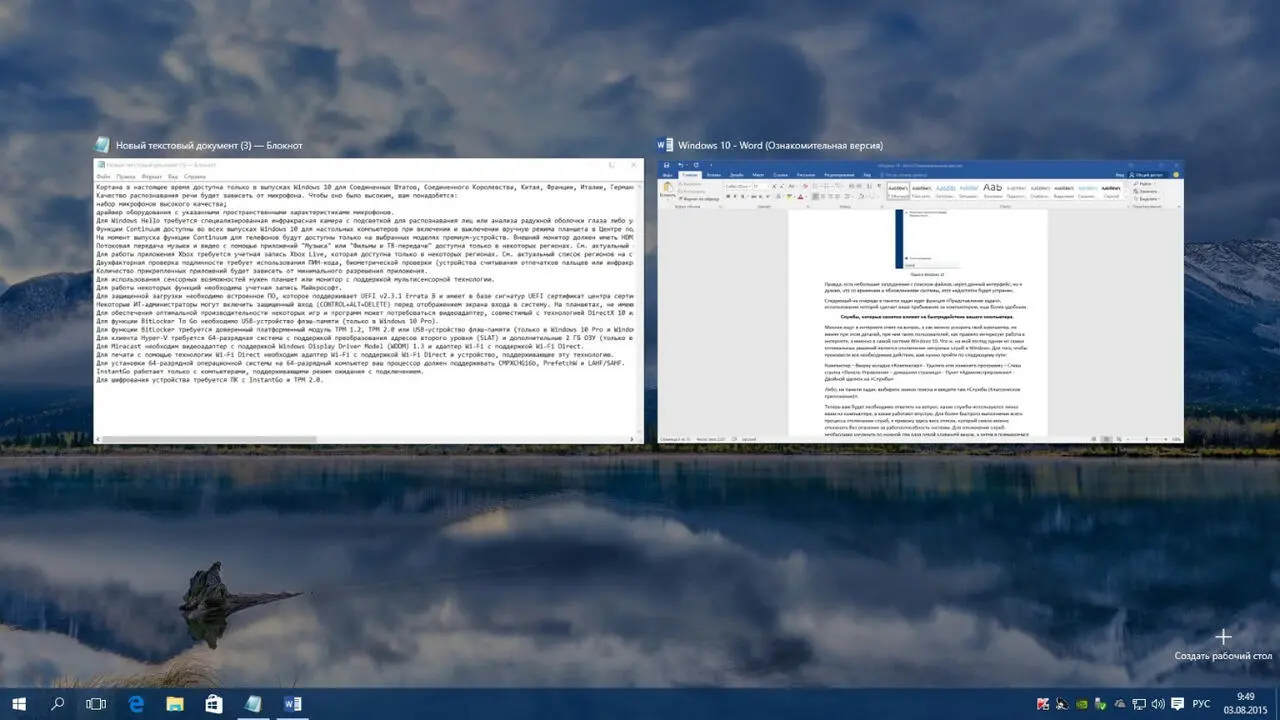
Task: Click the title 'Windows 10 - Word (Ознакомительная версия)'
Action: click(x=780, y=145)
